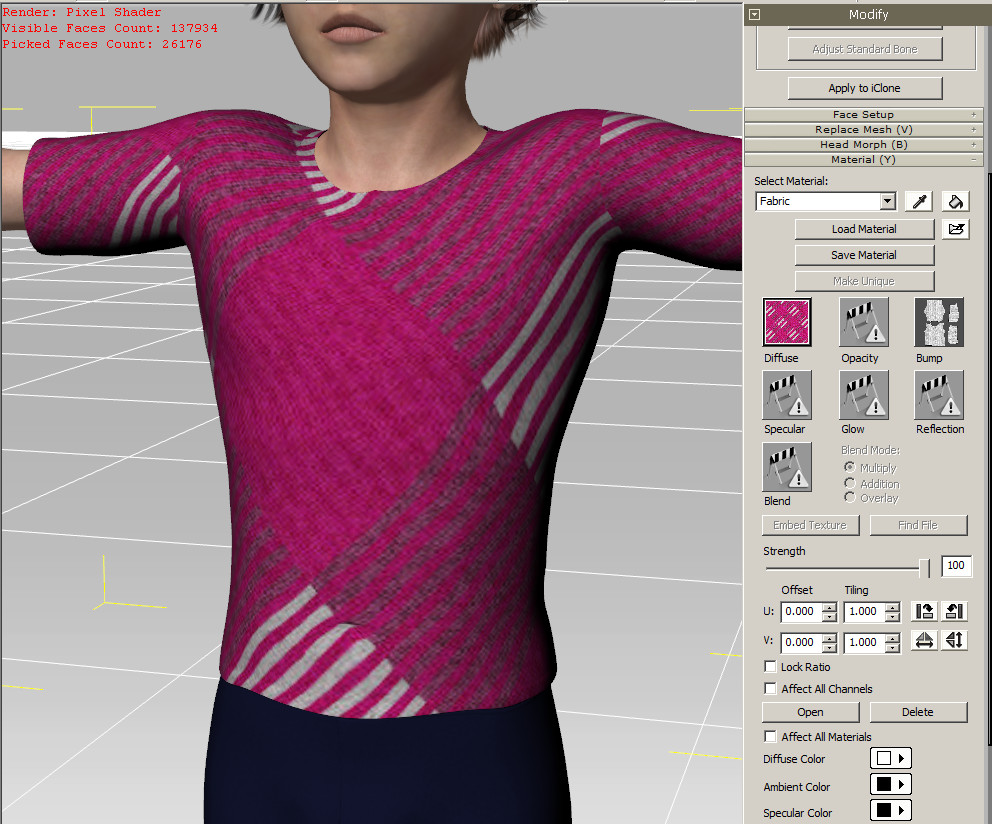Select the Diffuse texture thumbnail

click(787, 322)
